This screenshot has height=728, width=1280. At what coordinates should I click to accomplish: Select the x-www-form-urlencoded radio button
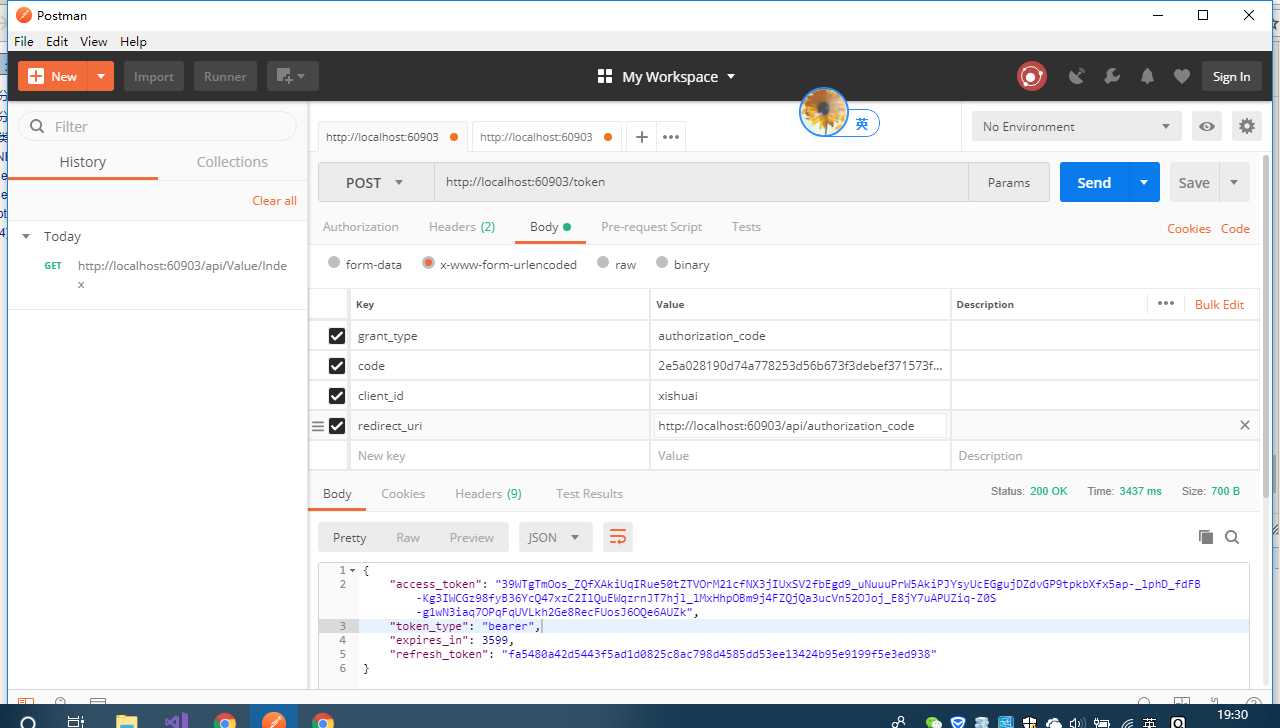point(429,263)
